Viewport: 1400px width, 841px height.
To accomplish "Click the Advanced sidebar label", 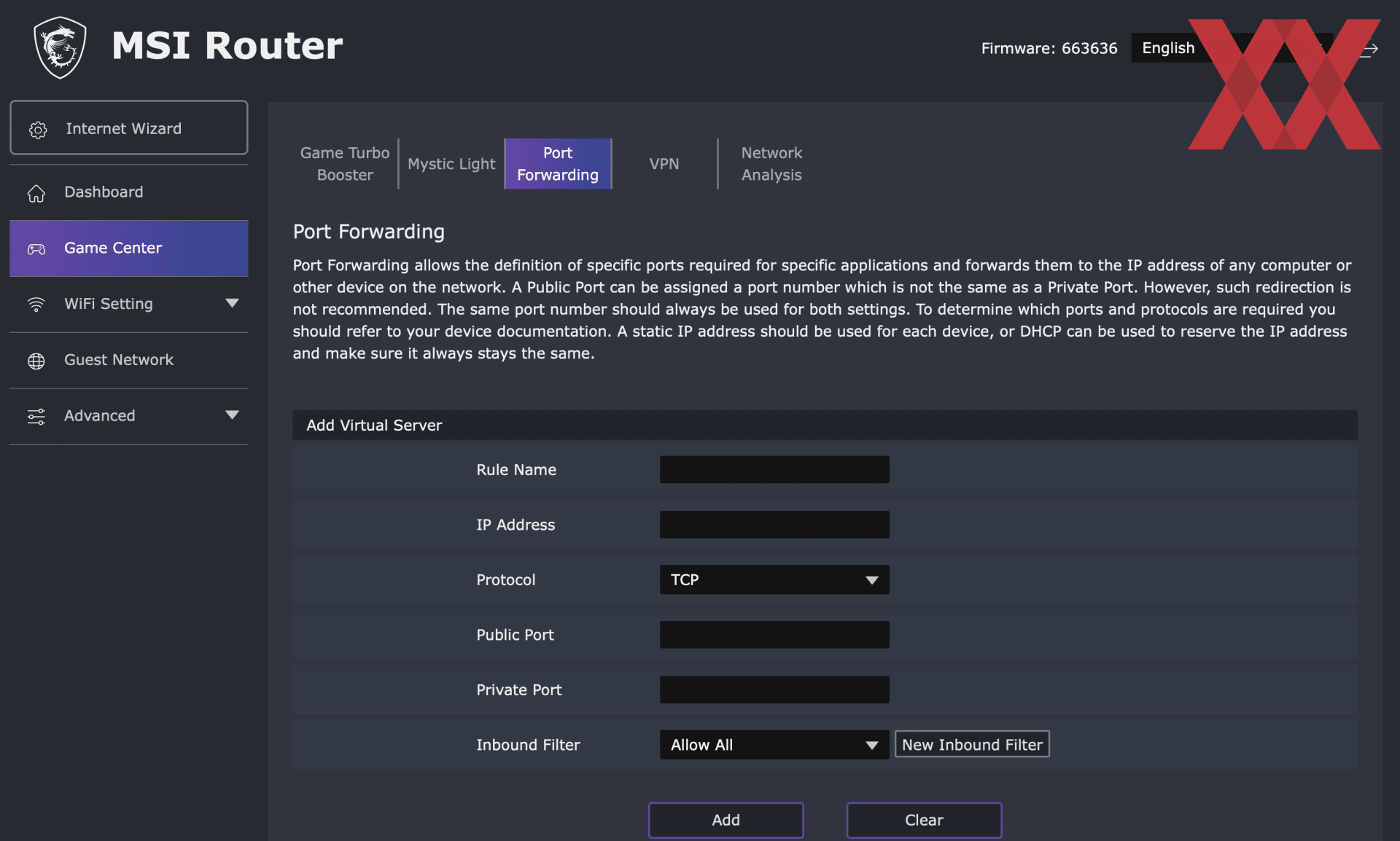I will [100, 415].
